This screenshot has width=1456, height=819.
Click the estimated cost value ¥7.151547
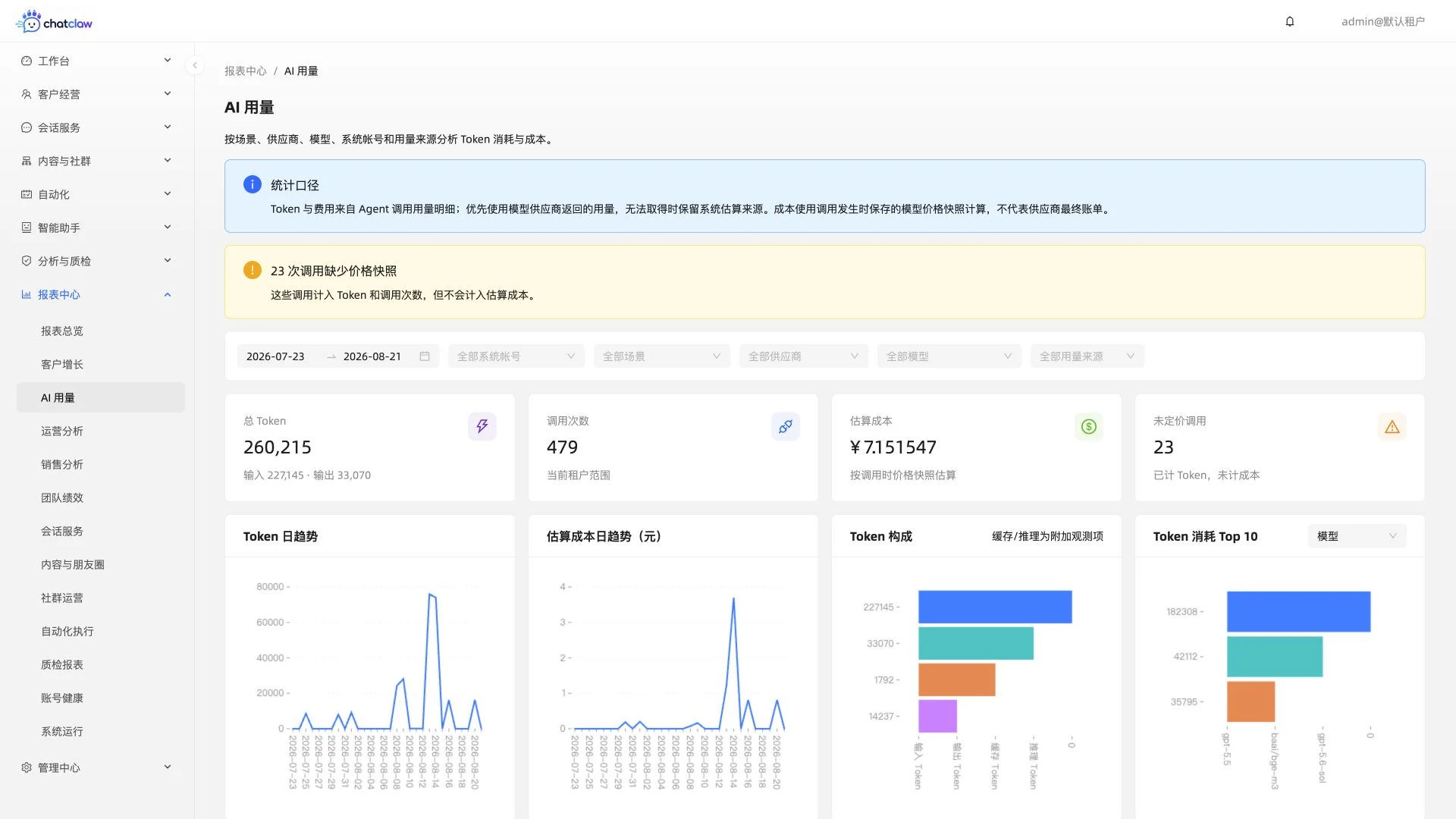point(893,447)
